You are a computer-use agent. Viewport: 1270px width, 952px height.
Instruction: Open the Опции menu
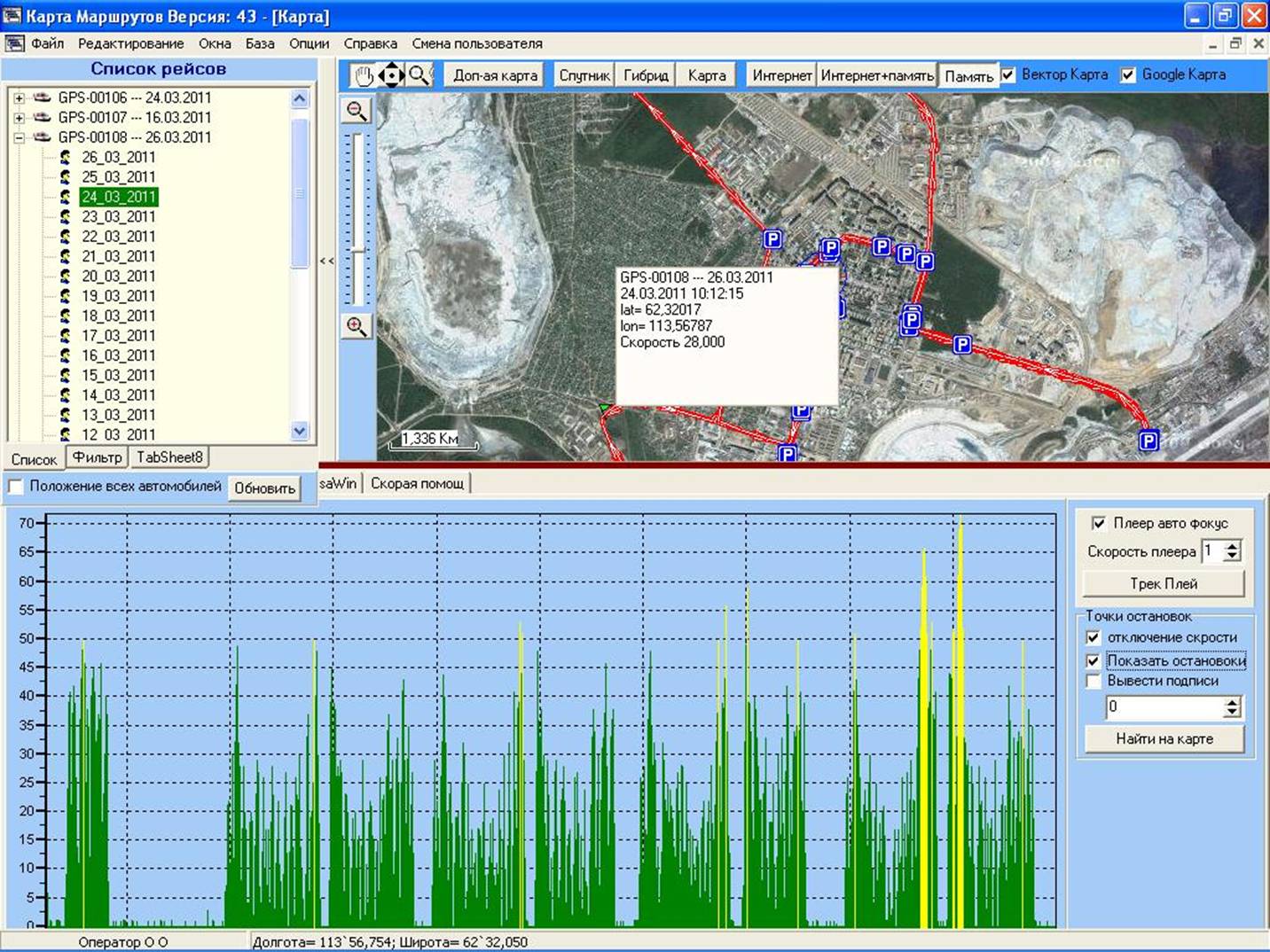309,43
